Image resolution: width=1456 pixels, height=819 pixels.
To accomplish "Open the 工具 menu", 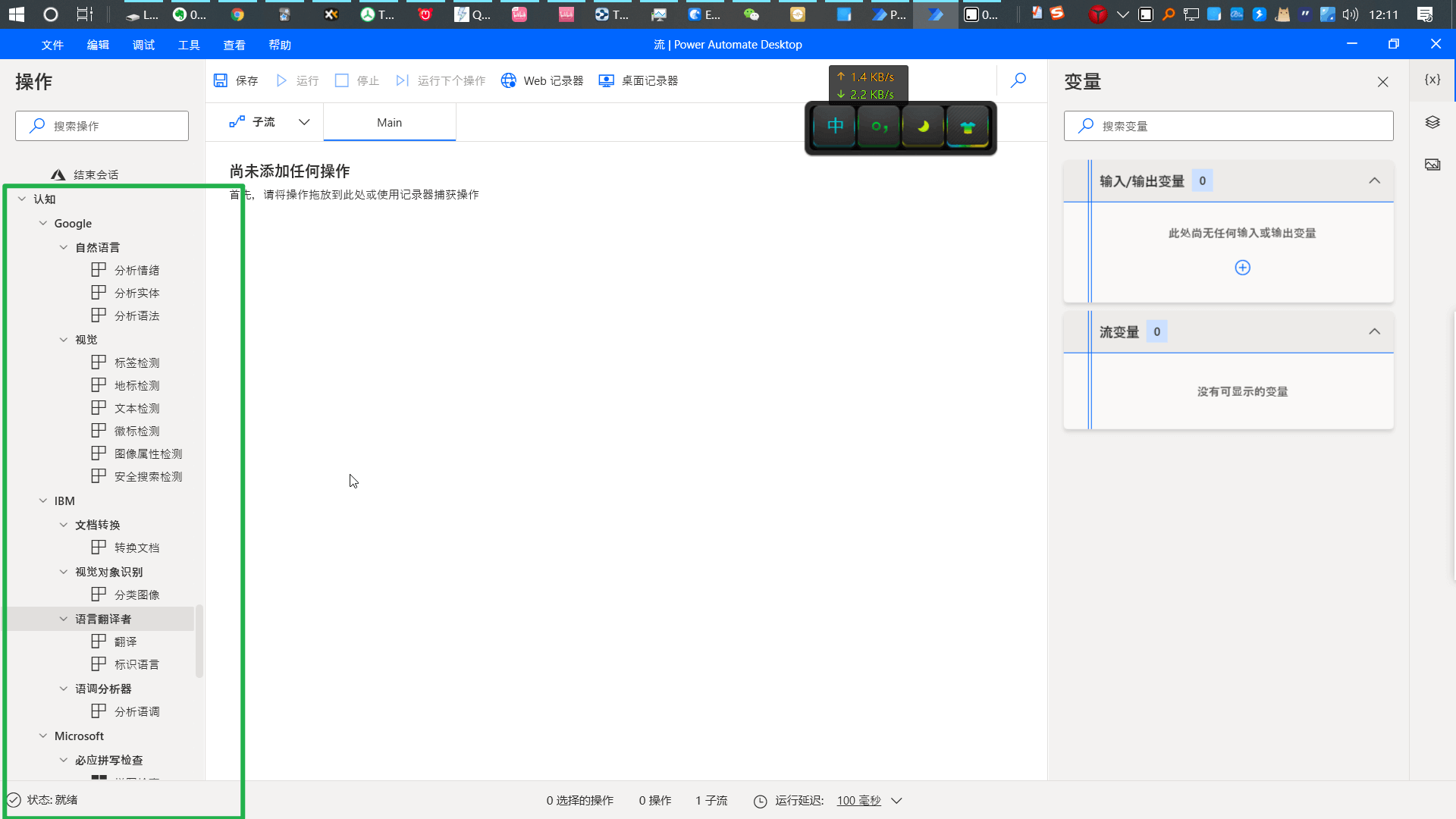I will pyautogui.click(x=189, y=45).
